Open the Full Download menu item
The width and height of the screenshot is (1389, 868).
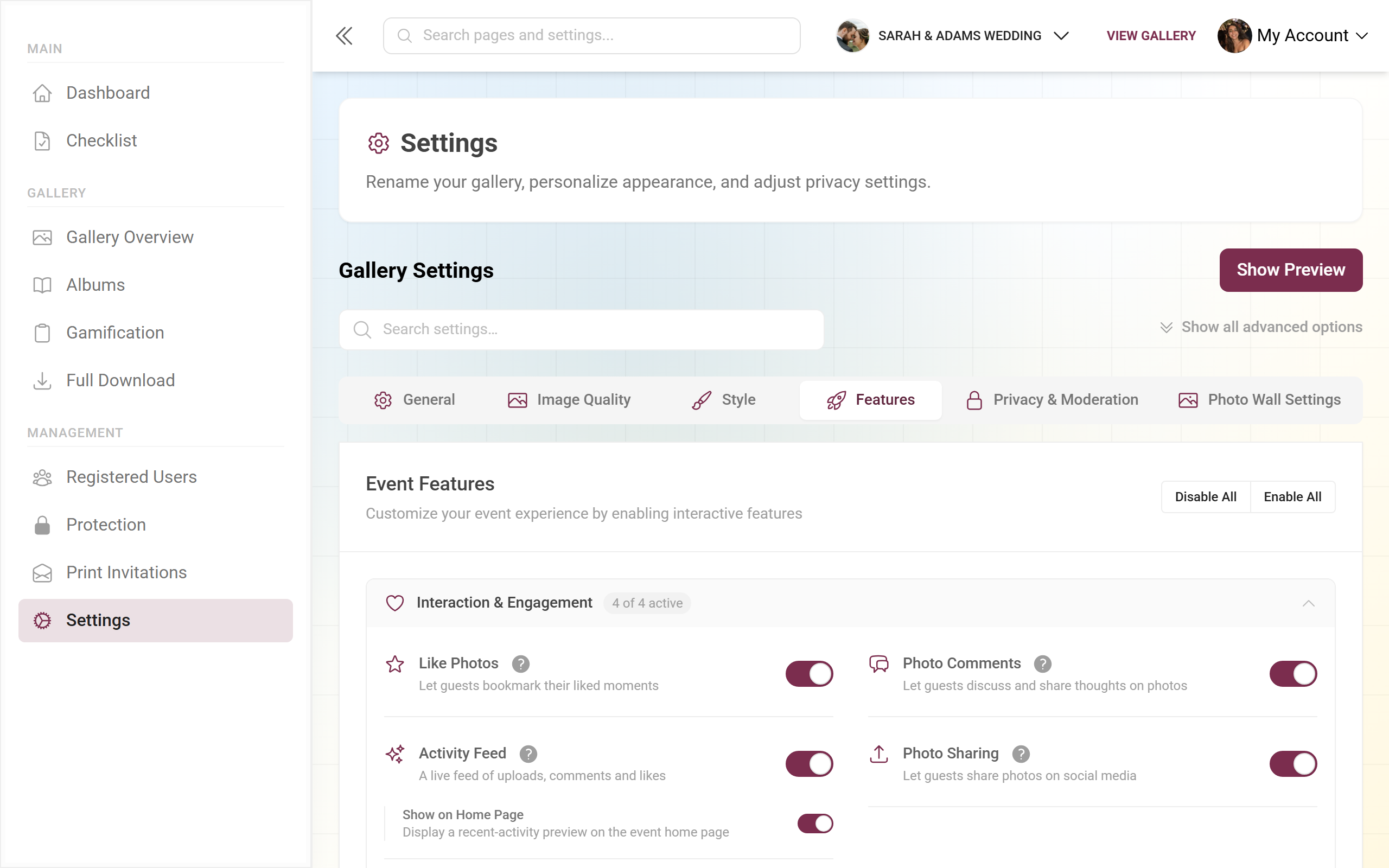click(x=156, y=381)
